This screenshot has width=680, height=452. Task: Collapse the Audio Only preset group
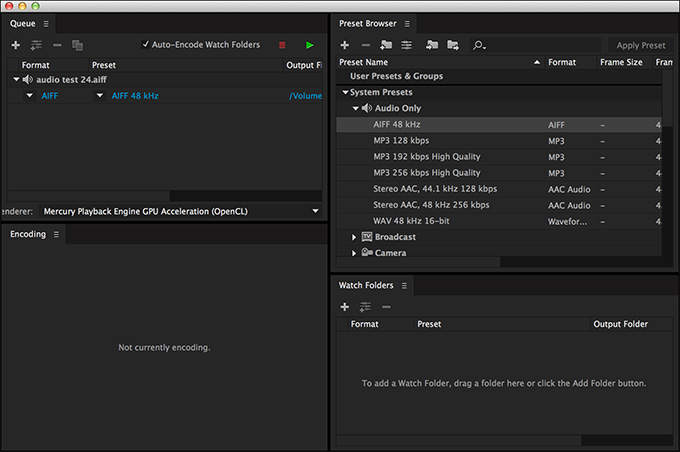356,108
